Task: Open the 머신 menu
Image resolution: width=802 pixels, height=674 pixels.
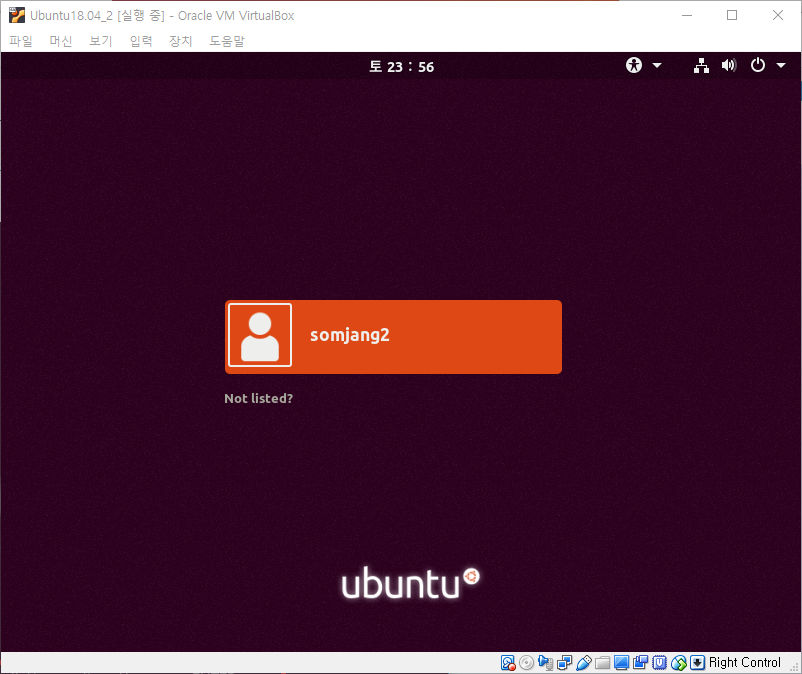Action: click(x=60, y=41)
